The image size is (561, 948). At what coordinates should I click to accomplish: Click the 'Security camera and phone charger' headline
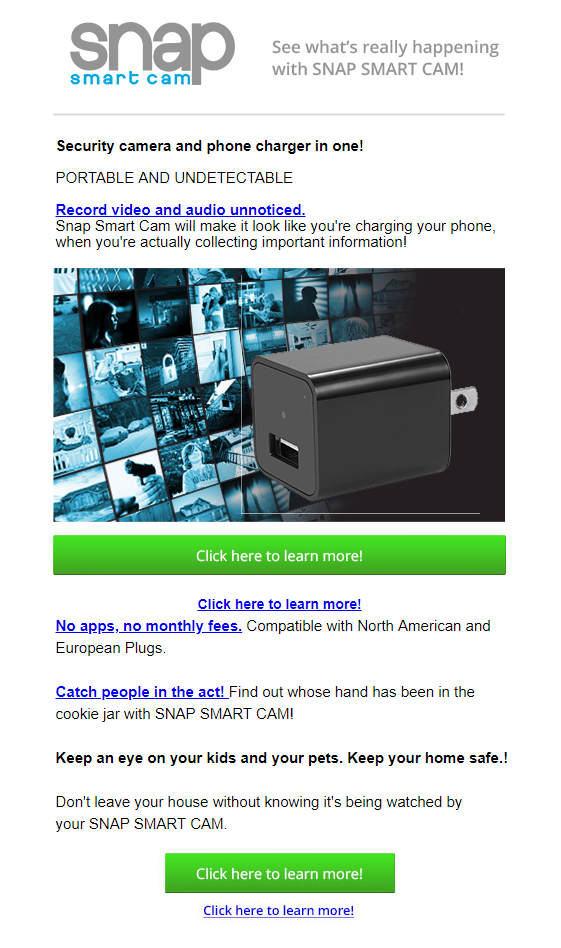[x=210, y=146]
